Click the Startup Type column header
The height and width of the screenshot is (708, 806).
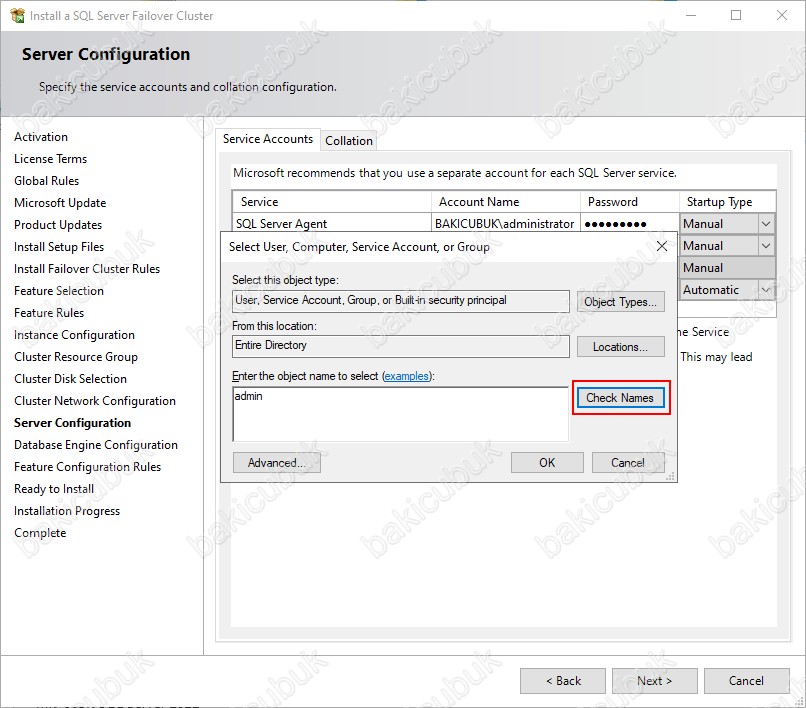728,202
